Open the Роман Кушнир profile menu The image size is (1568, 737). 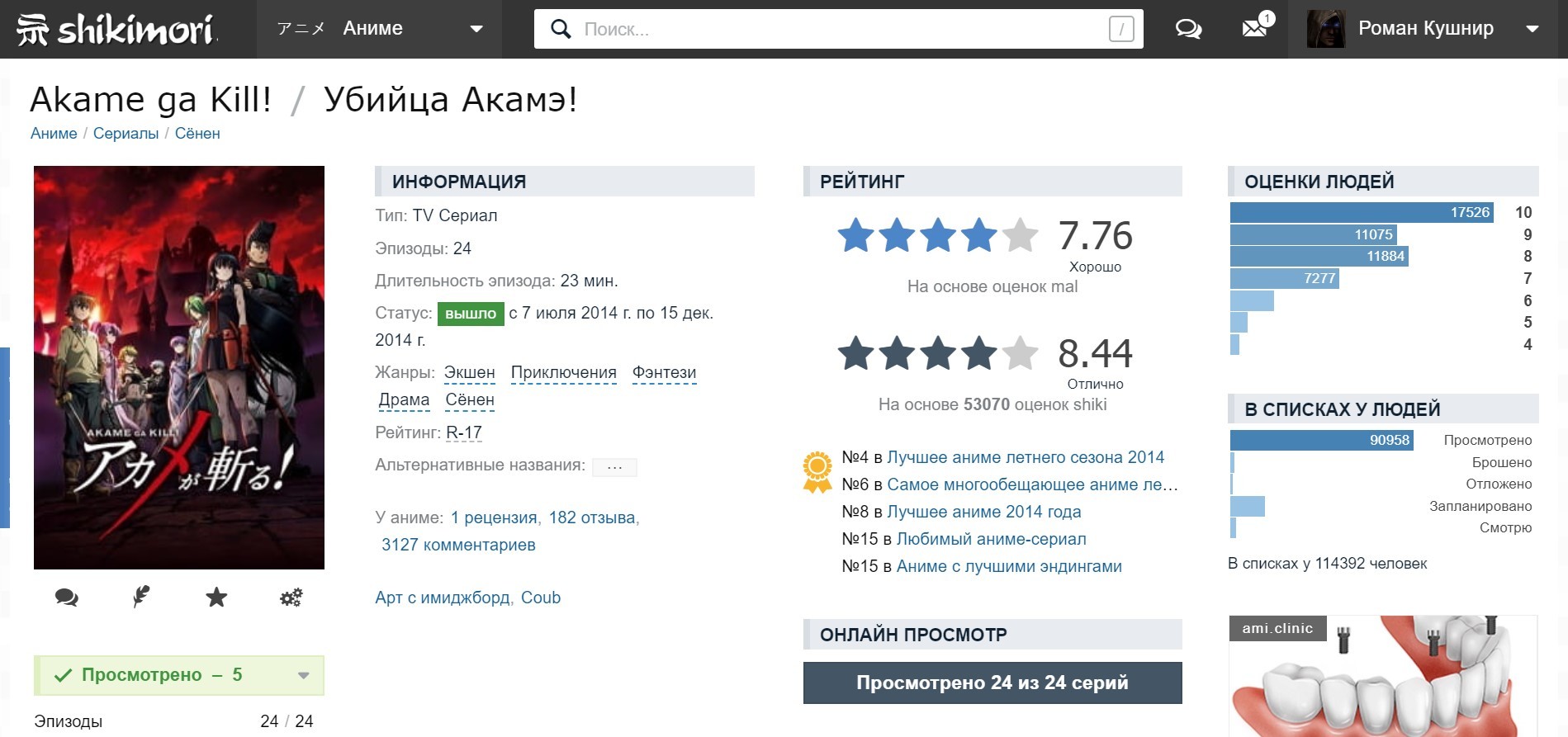point(1426,29)
